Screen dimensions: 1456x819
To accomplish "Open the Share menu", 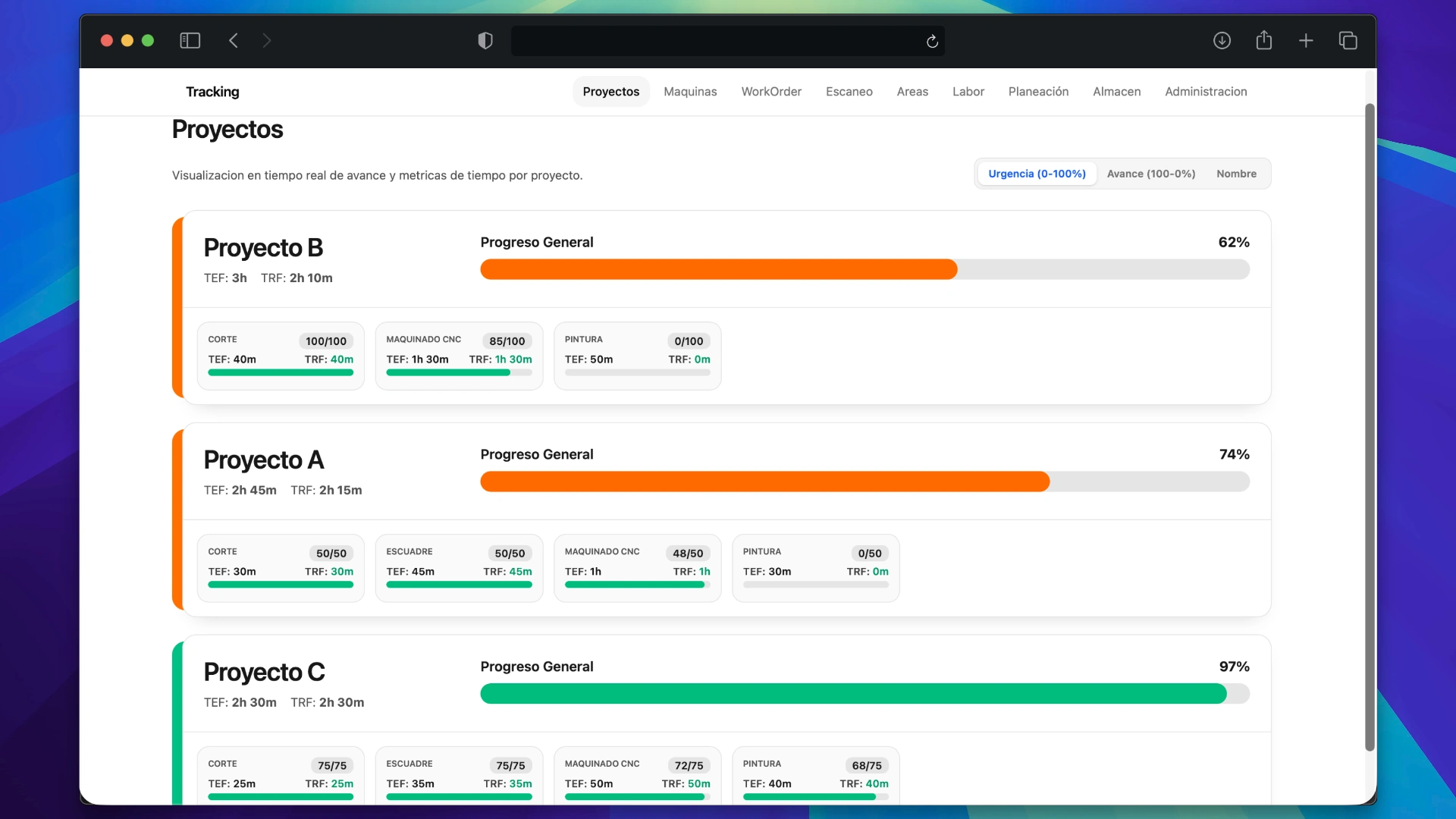I will [1264, 40].
